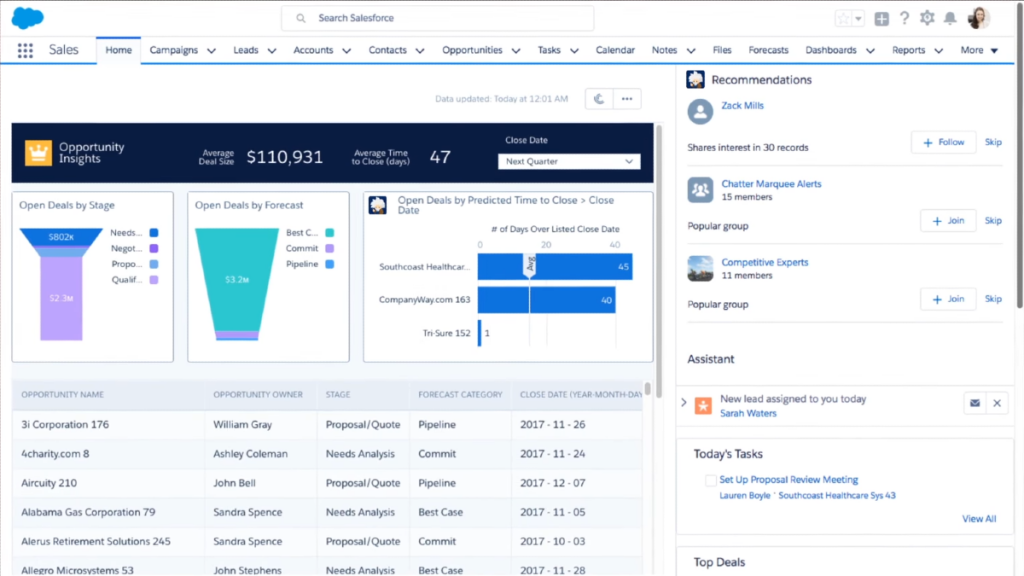Click Zack Mills avatar icon
The image size is (1024, 576).
(700, 112)
